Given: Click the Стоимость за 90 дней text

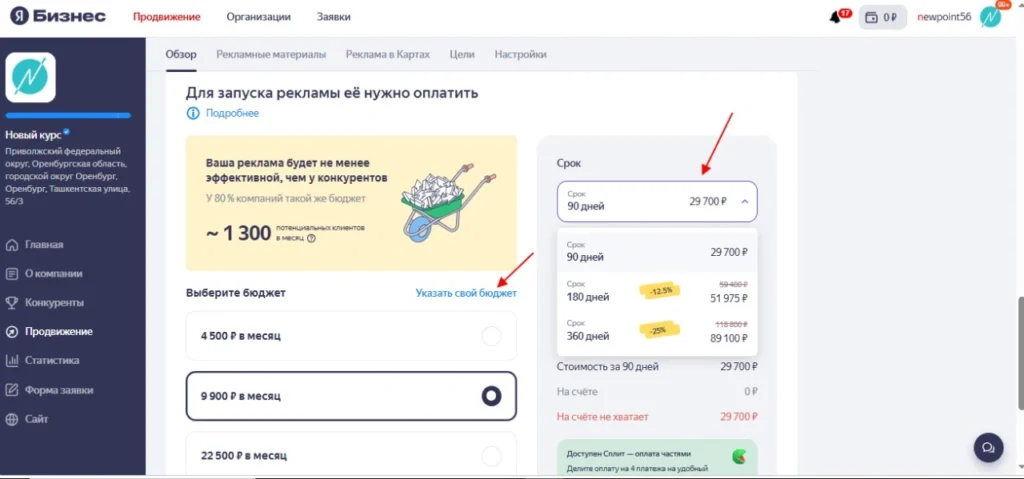Looking at the screenshot, I should click(607, 367).
